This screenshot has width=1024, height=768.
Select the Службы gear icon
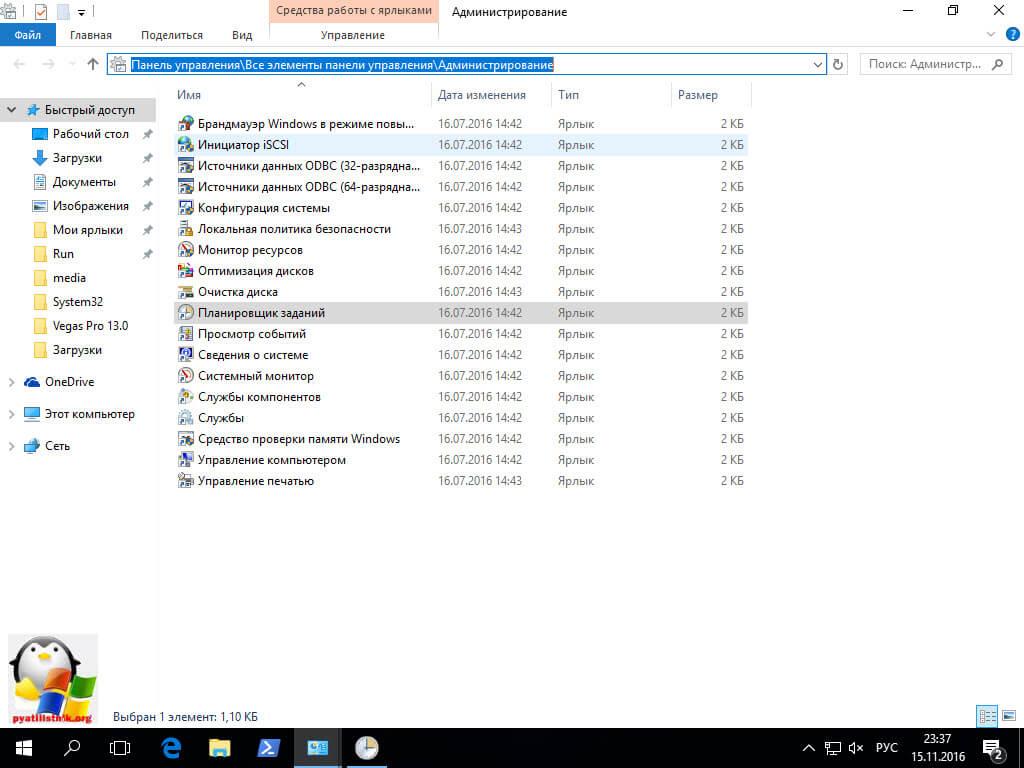click(186, 417)
